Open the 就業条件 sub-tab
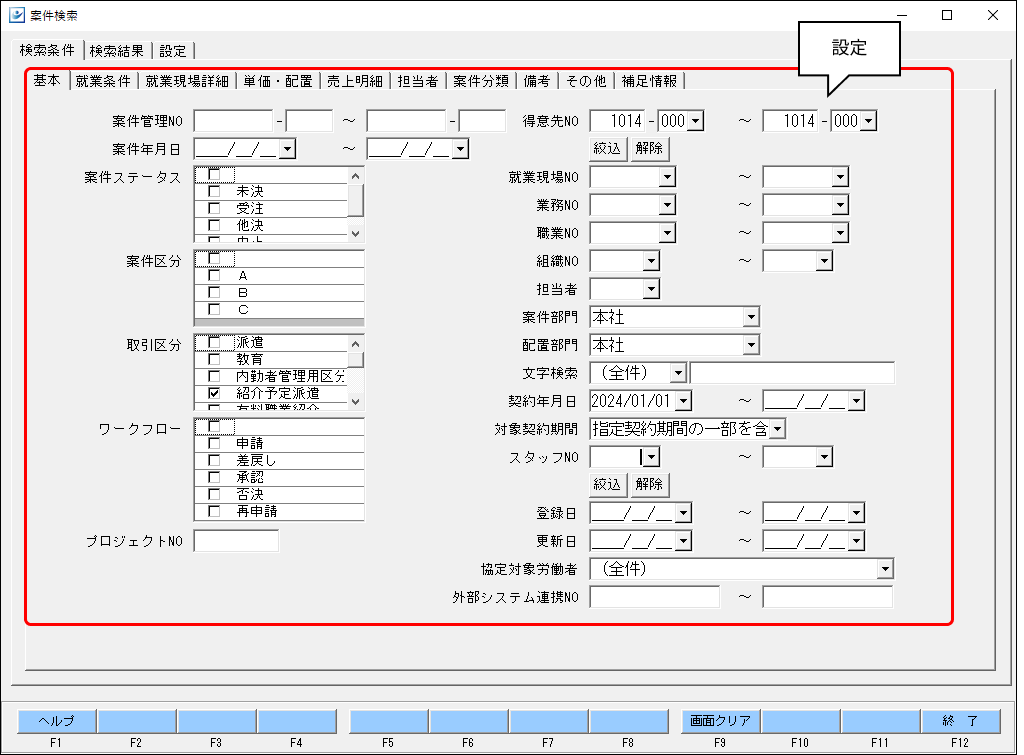This screenshot has width=1024, height=755. 103,81
